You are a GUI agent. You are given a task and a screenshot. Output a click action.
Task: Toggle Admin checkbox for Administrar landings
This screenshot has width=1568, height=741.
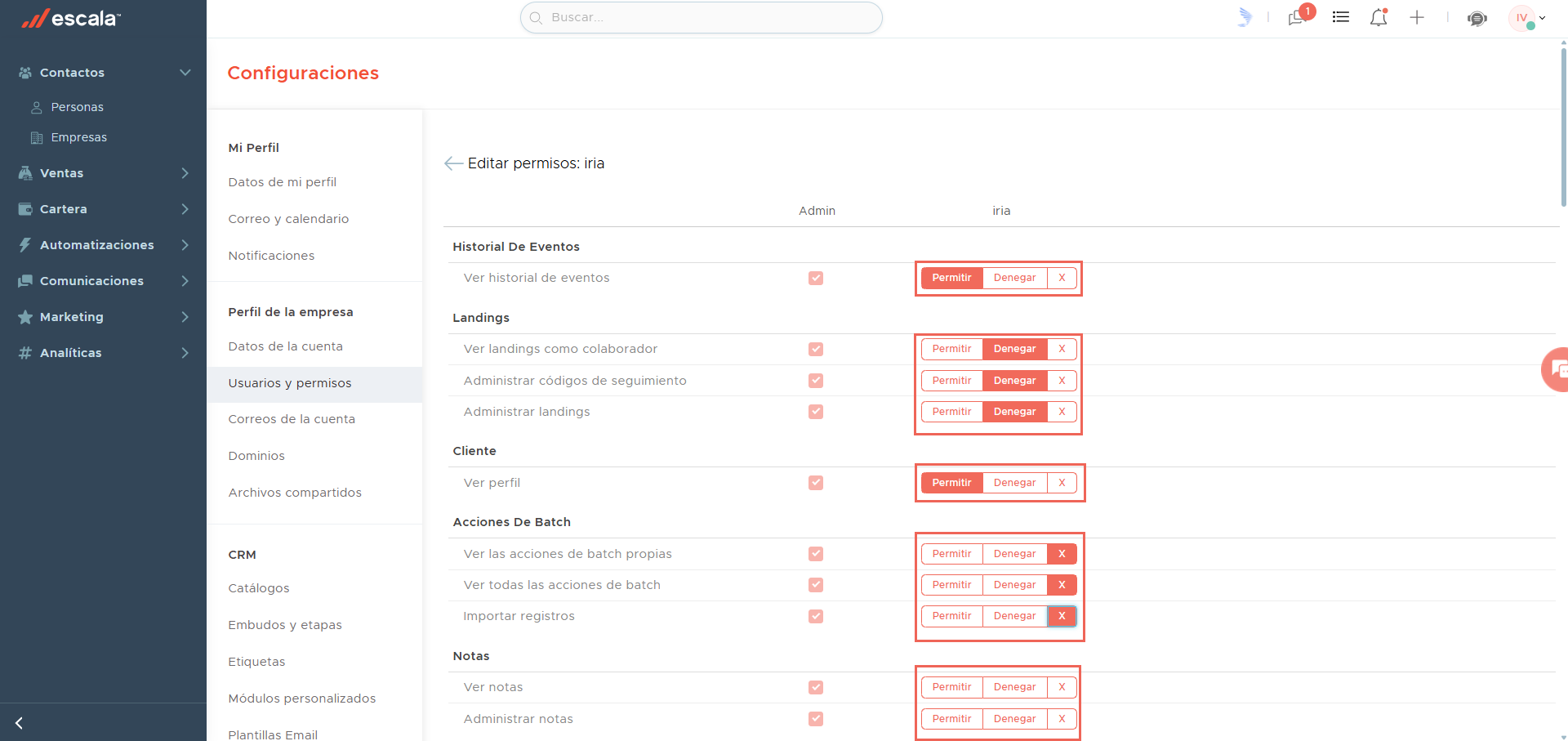click(816, 412)
